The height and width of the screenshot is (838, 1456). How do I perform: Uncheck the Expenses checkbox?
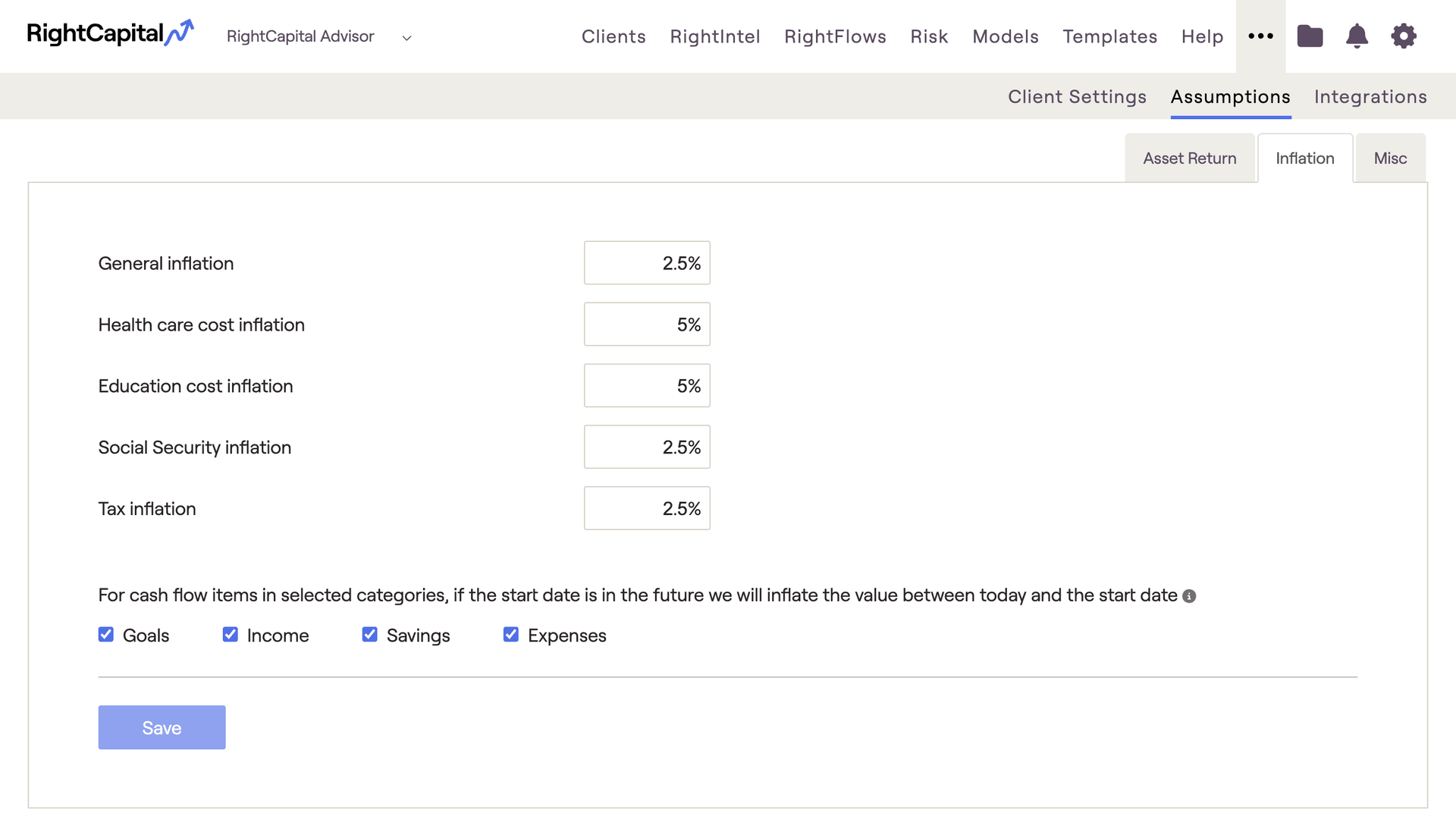(x=511, y=635)
